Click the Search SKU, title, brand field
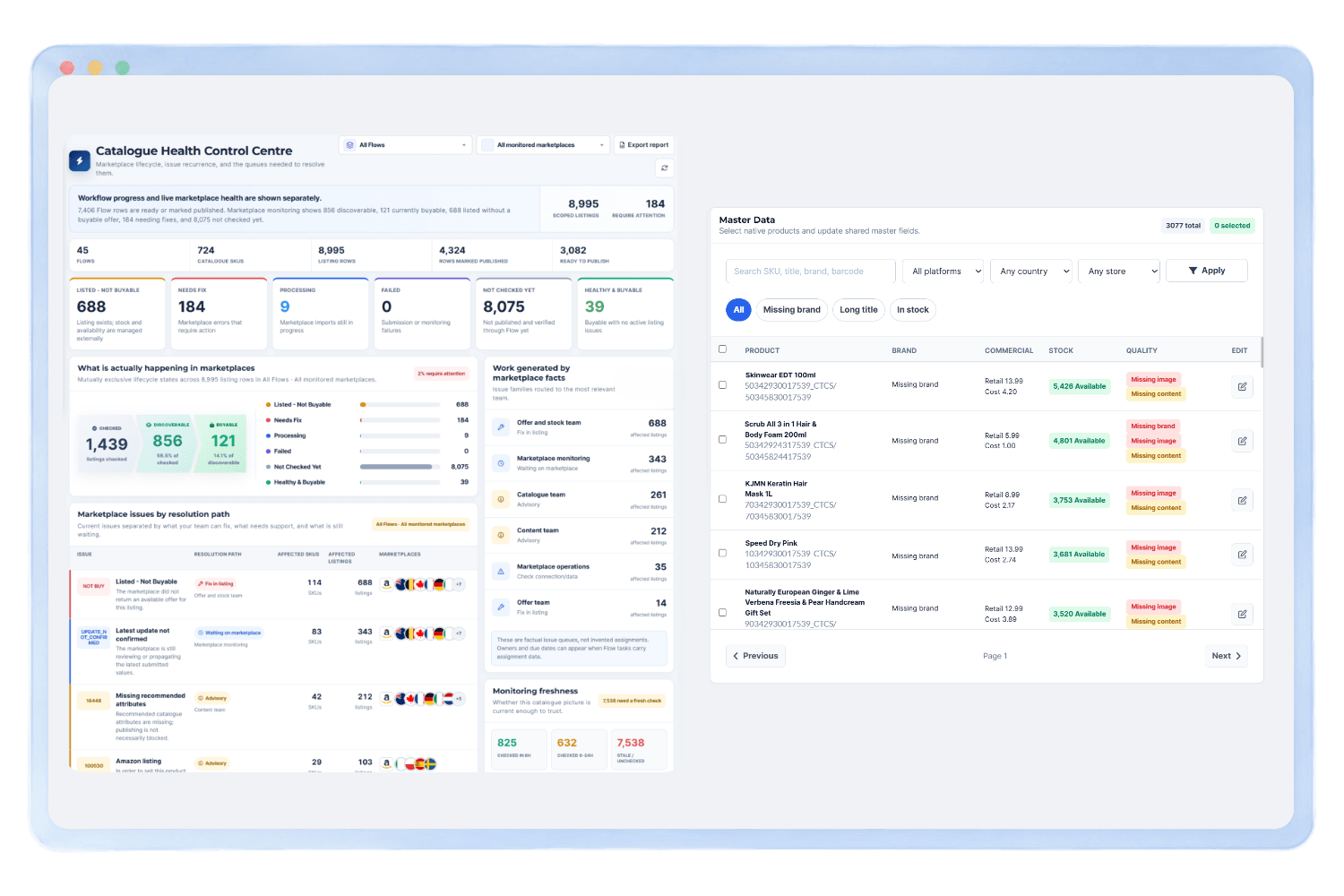This screenshot has width=1344, height=896. click(x=810, y=271)
